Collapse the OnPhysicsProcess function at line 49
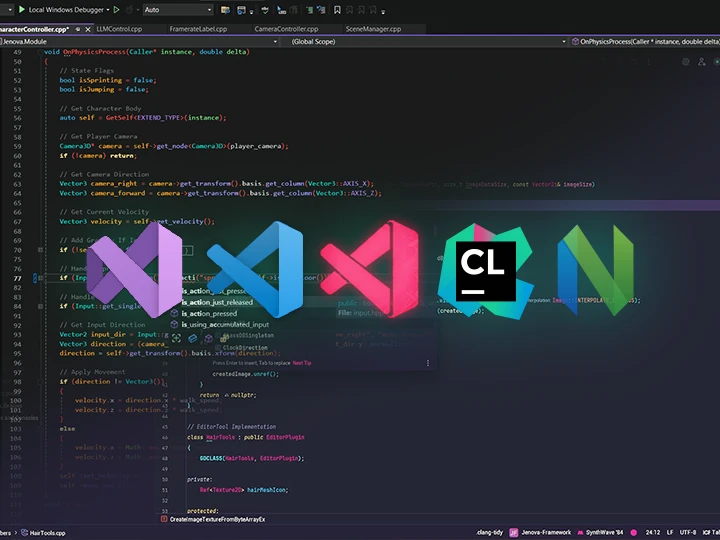 pos(40,52)
